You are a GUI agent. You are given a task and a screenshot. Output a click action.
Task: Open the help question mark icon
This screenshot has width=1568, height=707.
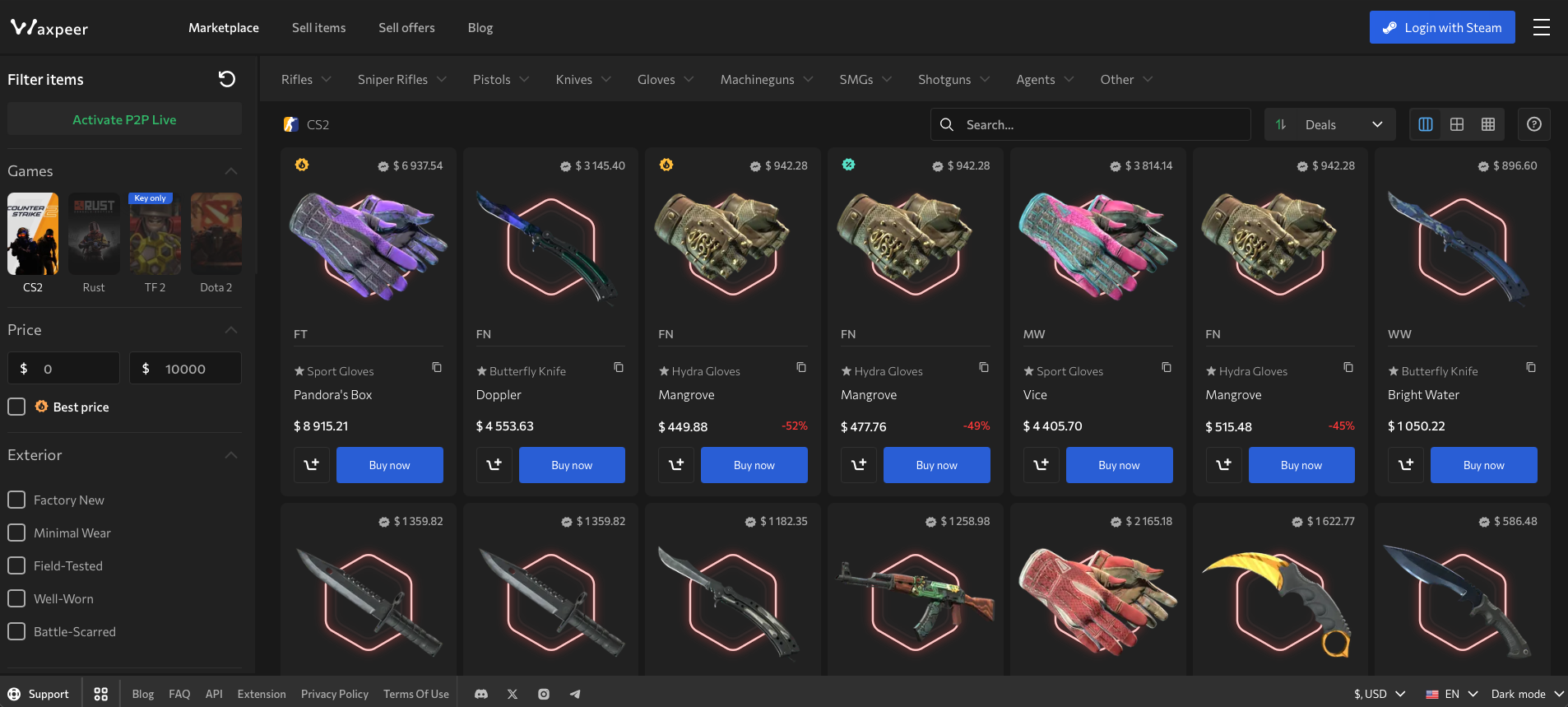click(1533, 124)
